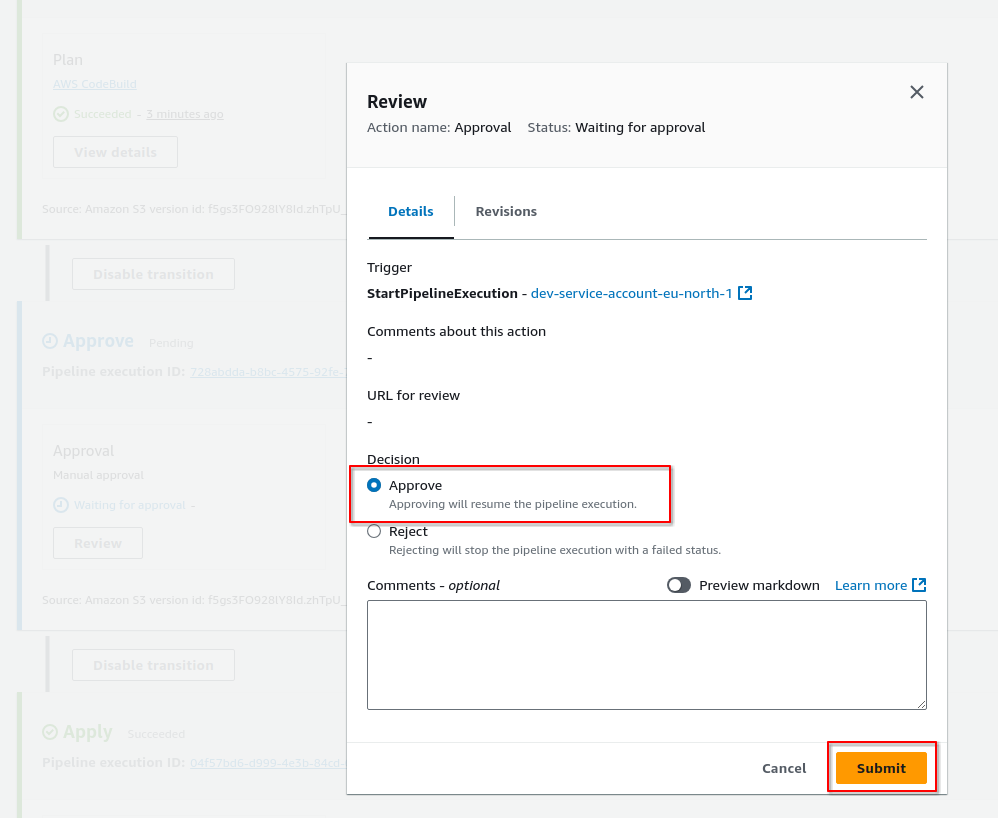Switch to the Details tab

411,211
